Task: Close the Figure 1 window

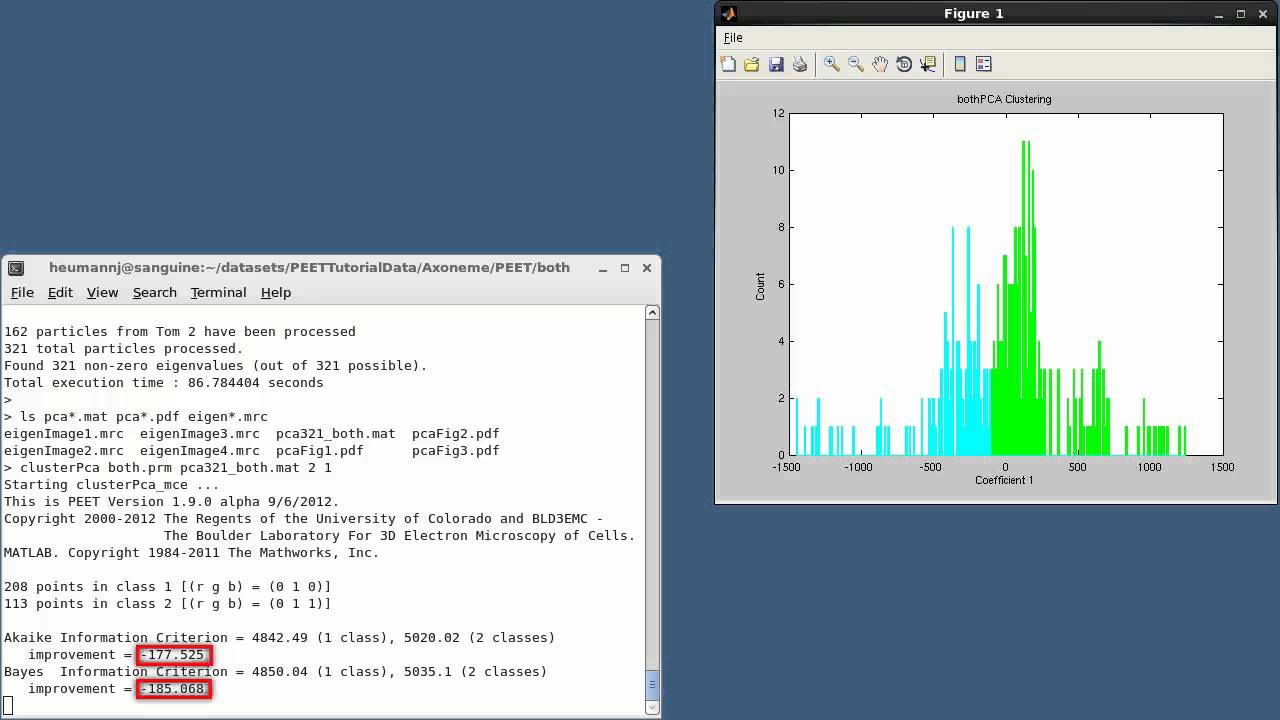Action: (x=1263, y=14)
